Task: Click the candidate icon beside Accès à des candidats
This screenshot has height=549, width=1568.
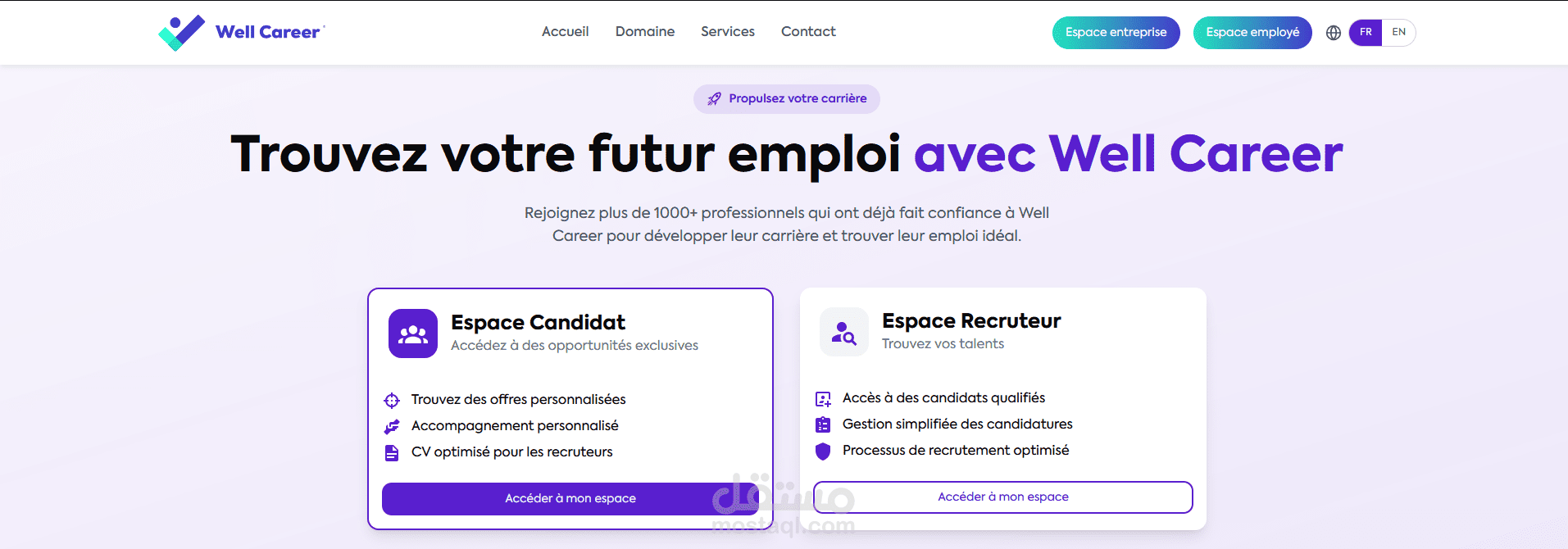Action: pyautogui.click(x=823, y=399)
